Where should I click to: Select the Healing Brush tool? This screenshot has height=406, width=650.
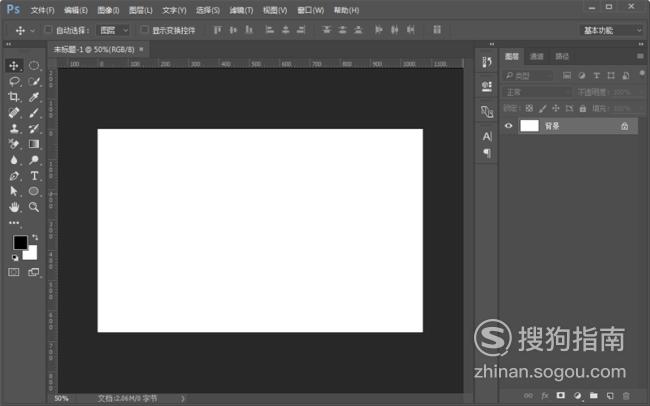14,113
